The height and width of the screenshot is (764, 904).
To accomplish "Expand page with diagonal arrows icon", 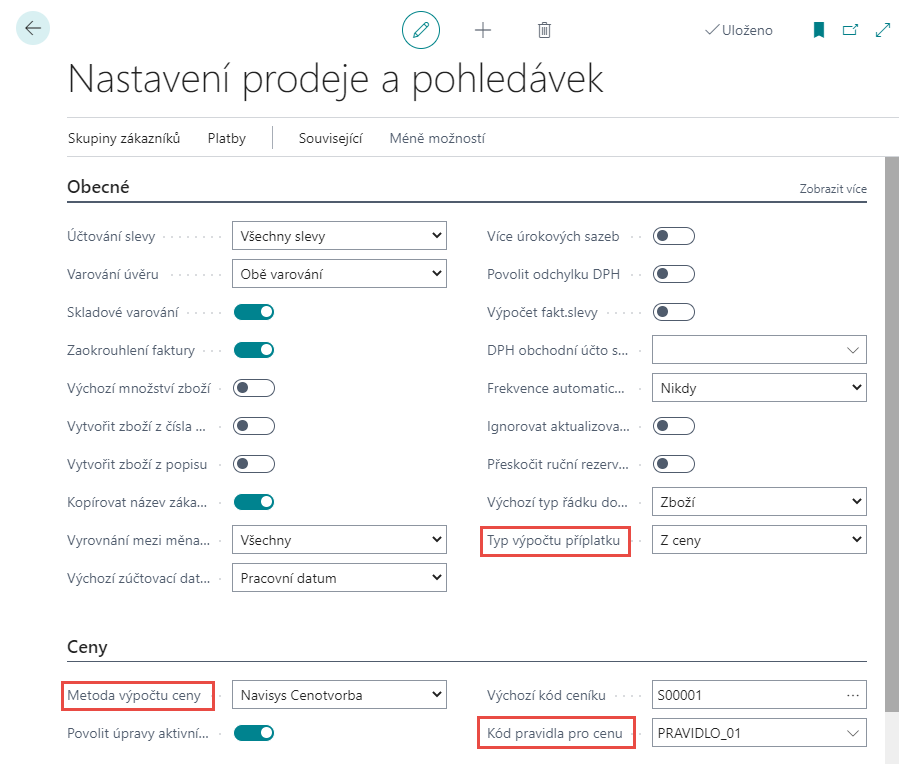I will [x=883, y=30].
